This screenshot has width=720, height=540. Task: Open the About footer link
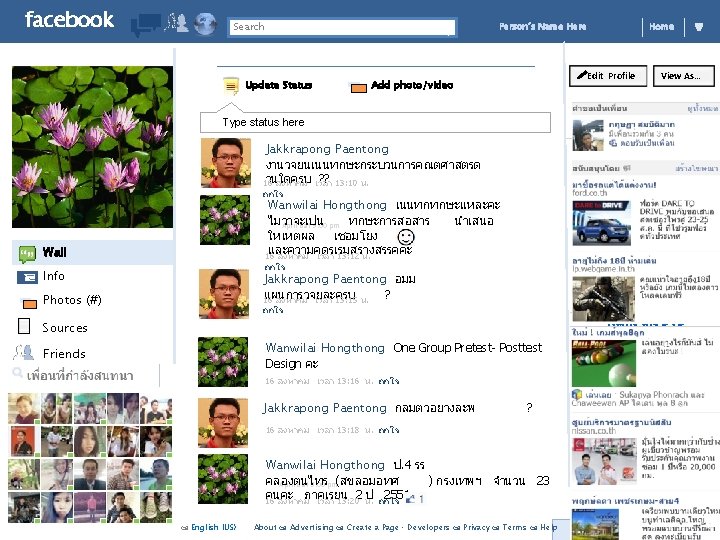265,527
